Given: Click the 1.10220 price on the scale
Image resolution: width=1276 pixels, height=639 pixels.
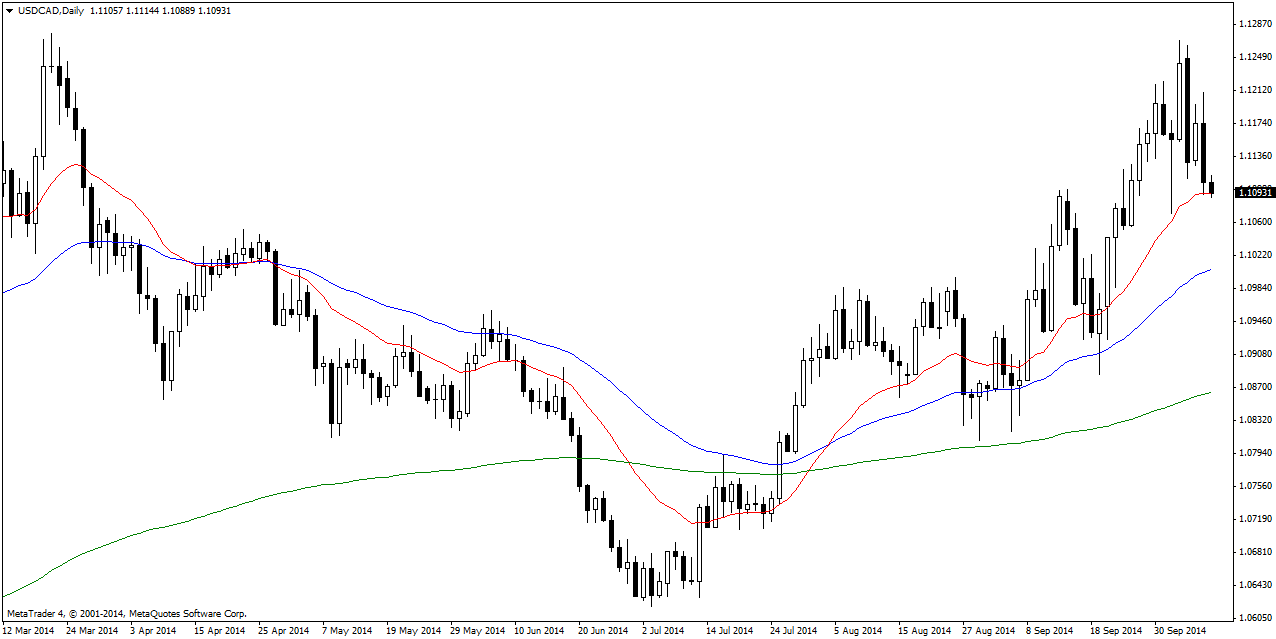Looking at the screenshot, I should click(1254, 255).
